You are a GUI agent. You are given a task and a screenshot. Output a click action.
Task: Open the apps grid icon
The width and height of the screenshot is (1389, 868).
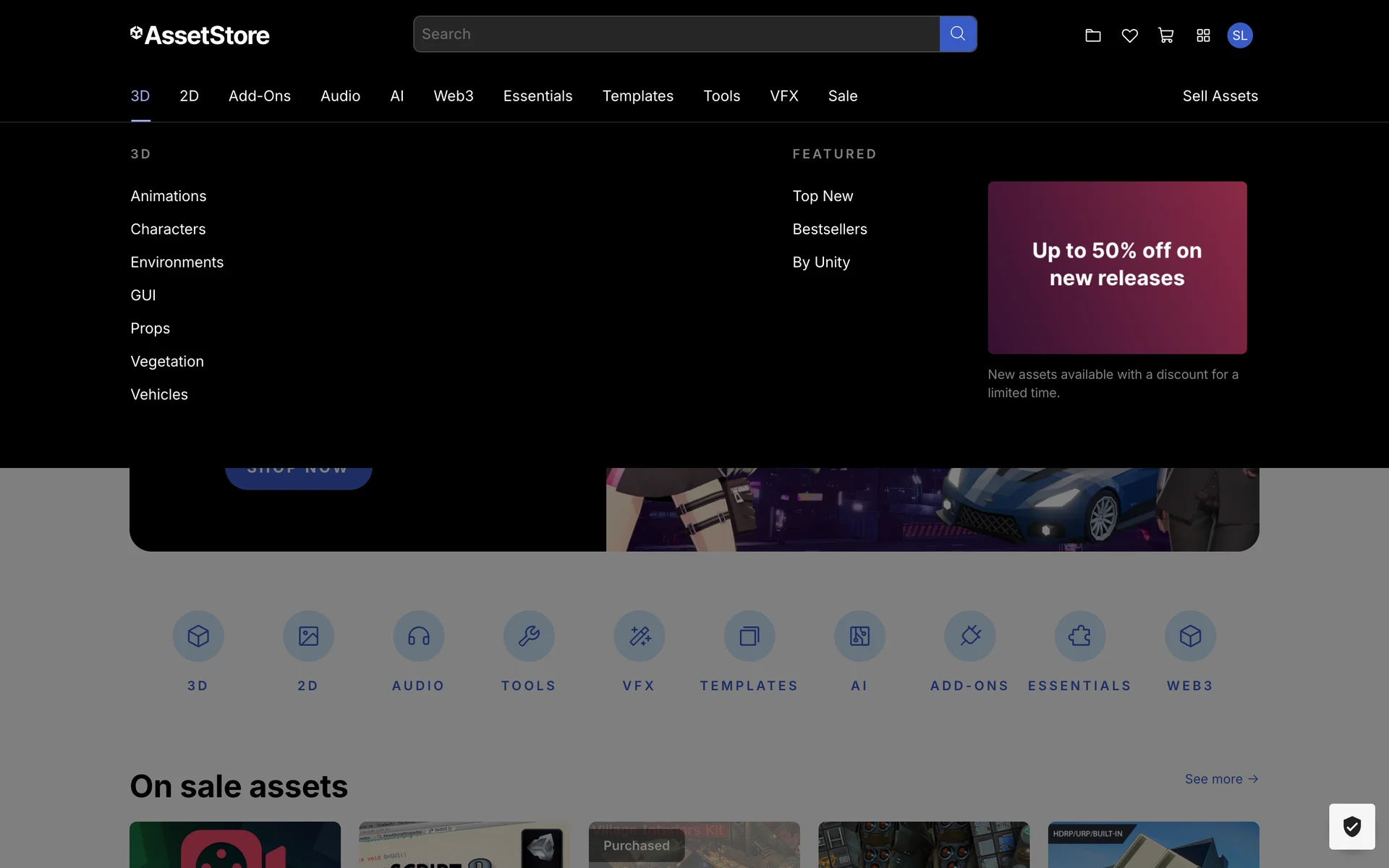click(x=1203, y=35)
